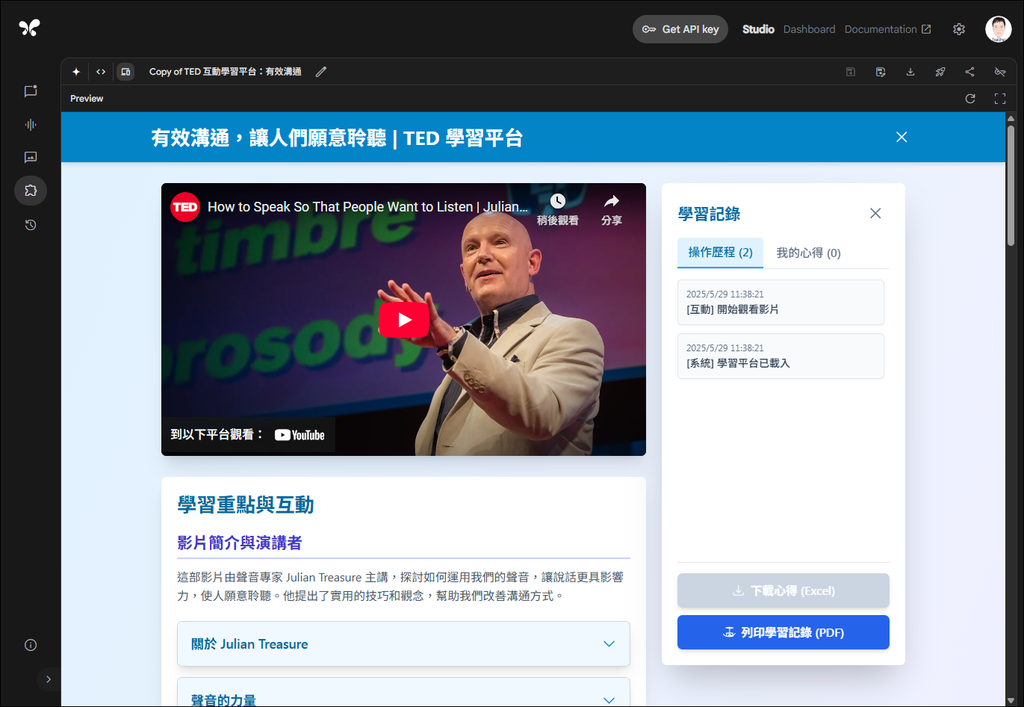
Task: Click the Preview label
Action: click(x=87, y=99)
